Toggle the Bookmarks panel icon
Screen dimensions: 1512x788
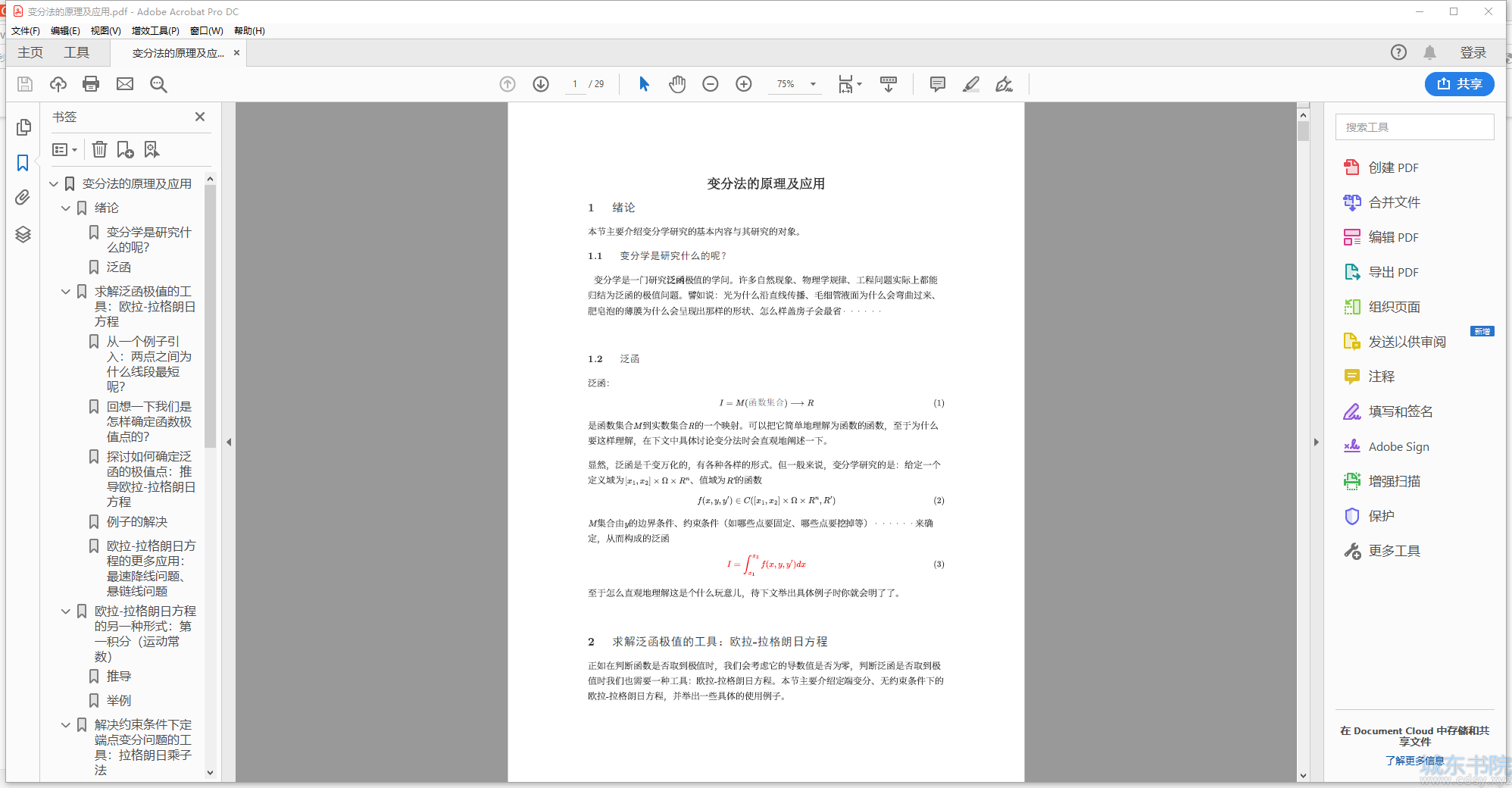(x=23, y=163)
